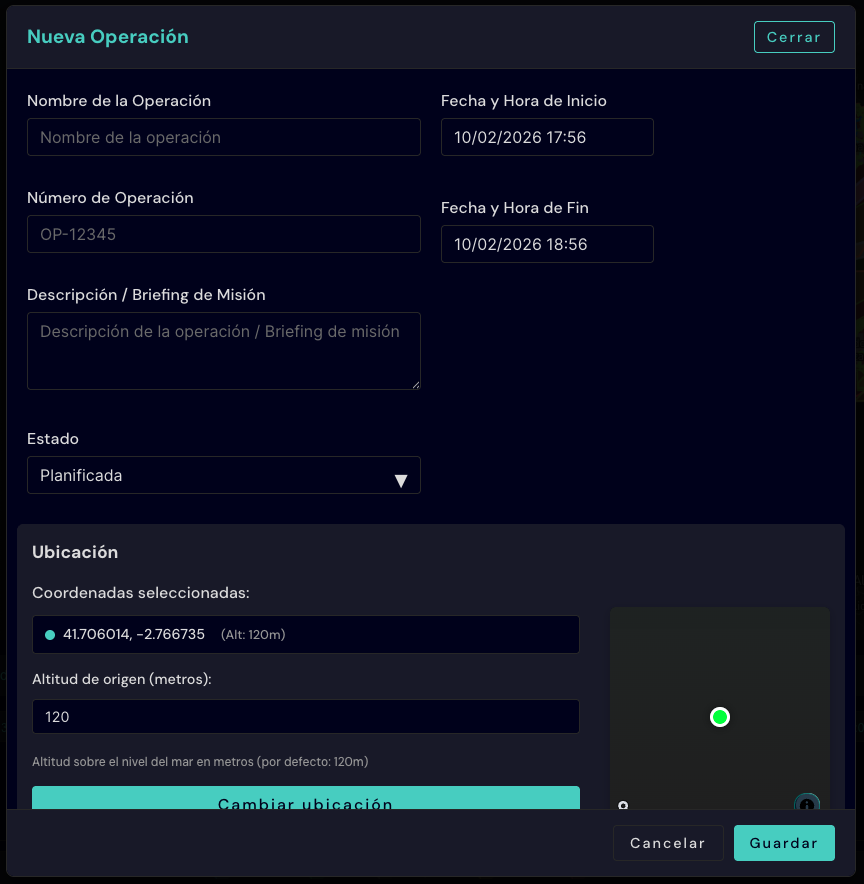Viewport: 864px width, 884px height.
Task: Click the green location marker on the map
Action: (x=719, y=716)
